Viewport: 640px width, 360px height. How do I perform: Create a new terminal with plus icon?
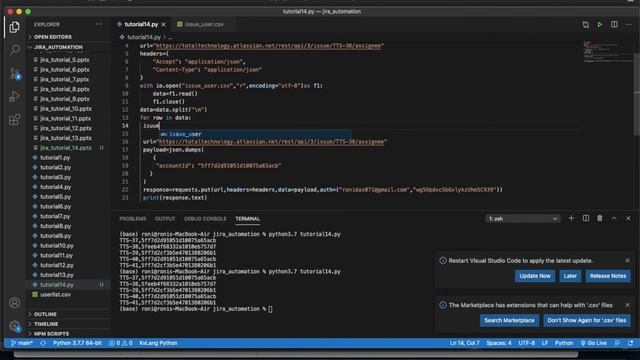coord(571,218)
